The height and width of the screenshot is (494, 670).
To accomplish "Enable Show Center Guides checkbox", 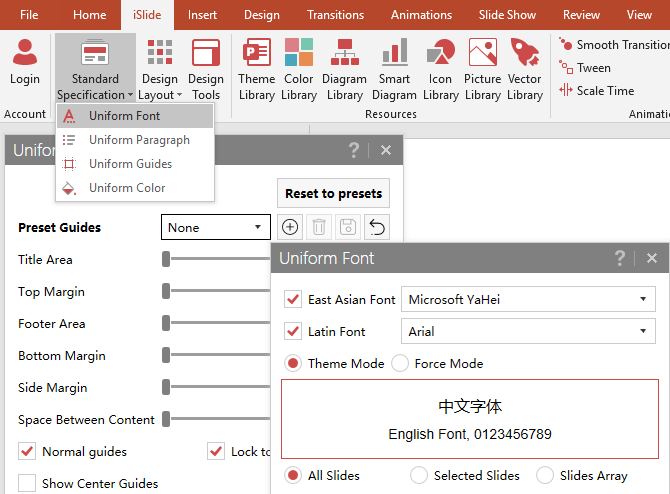I will tap(27, 483).
